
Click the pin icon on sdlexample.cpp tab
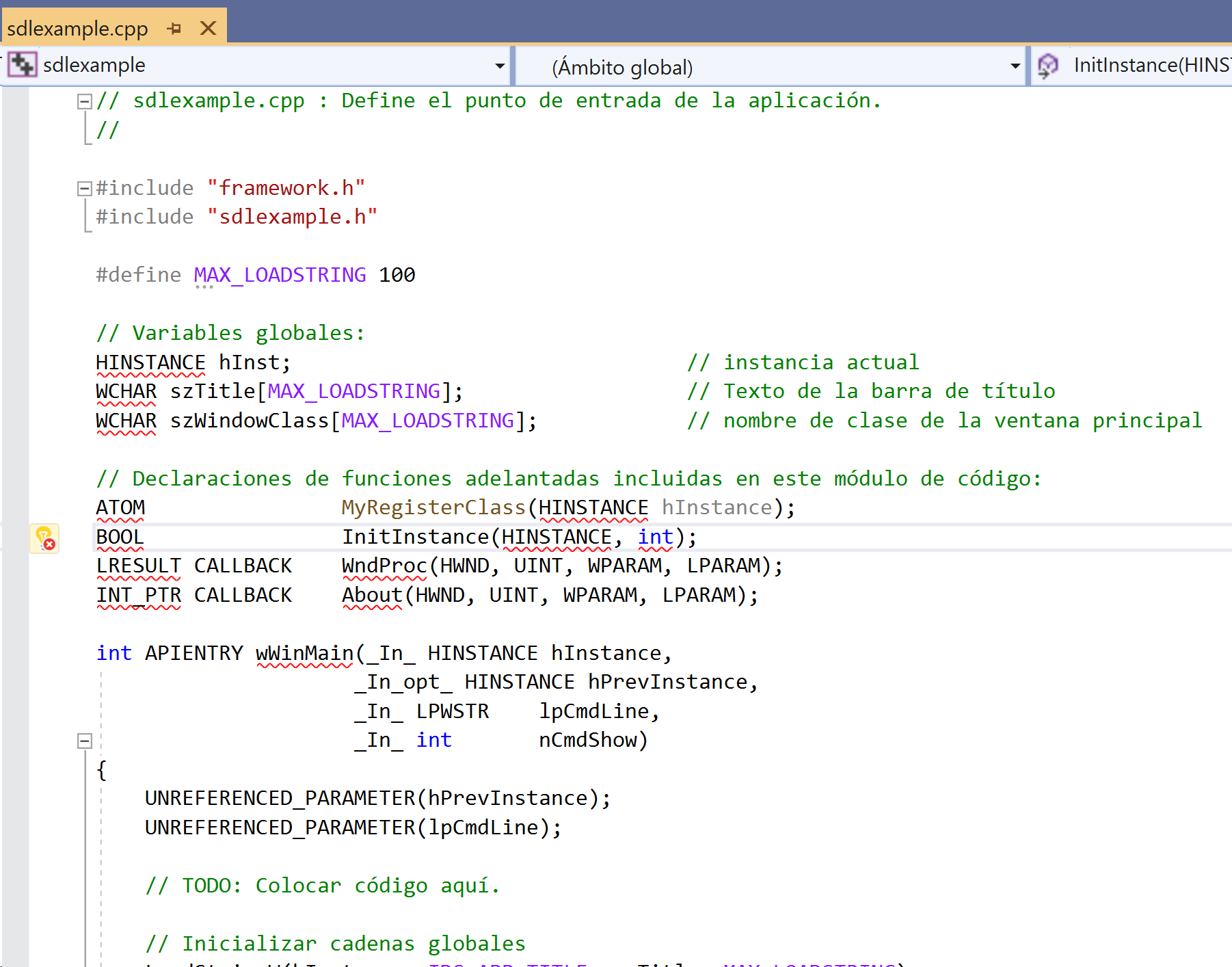tap(174, 29)
